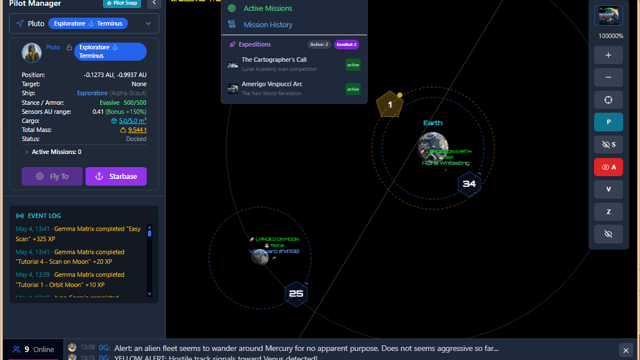This screenshot has width=640, height=360.
Task: Click the 100000% zoom level text
Action: [x=611, y=36]
